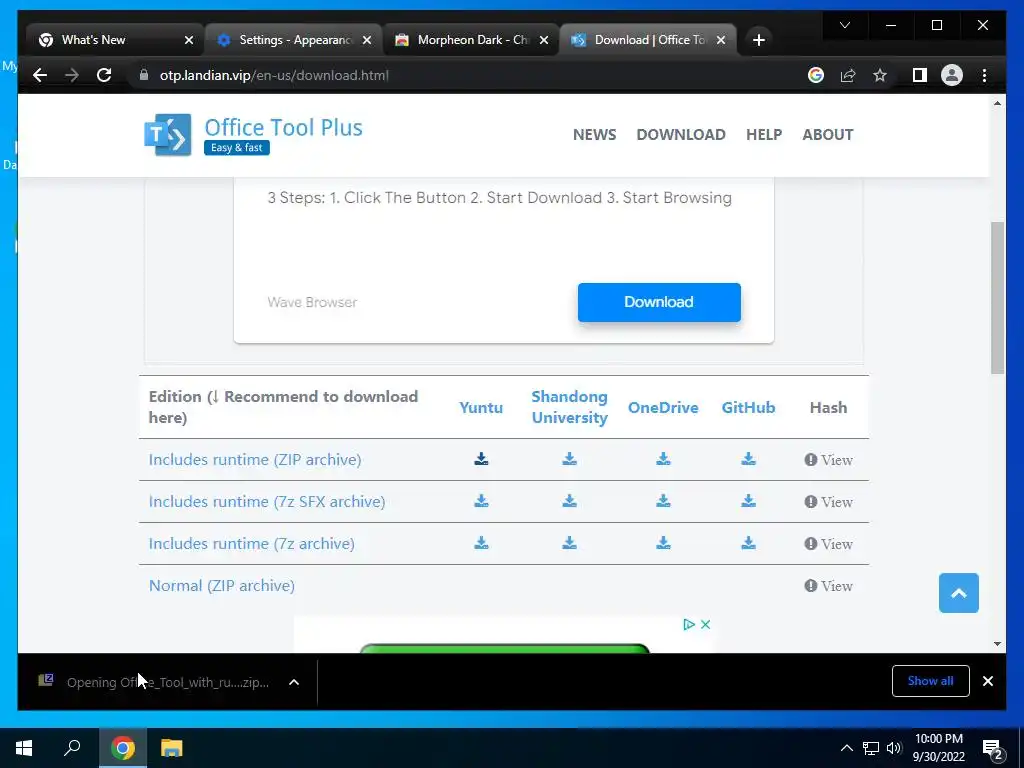Download 7z archive from Shandong University
Viewport: 1024px width, 768px height.
point(569,543)
